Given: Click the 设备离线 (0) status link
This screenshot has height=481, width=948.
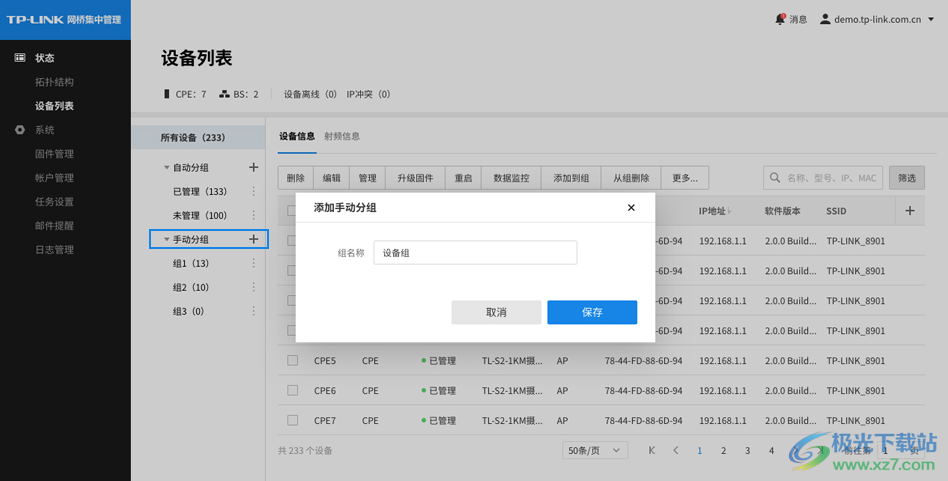Looking at the screenshot, I should [311, 94].
